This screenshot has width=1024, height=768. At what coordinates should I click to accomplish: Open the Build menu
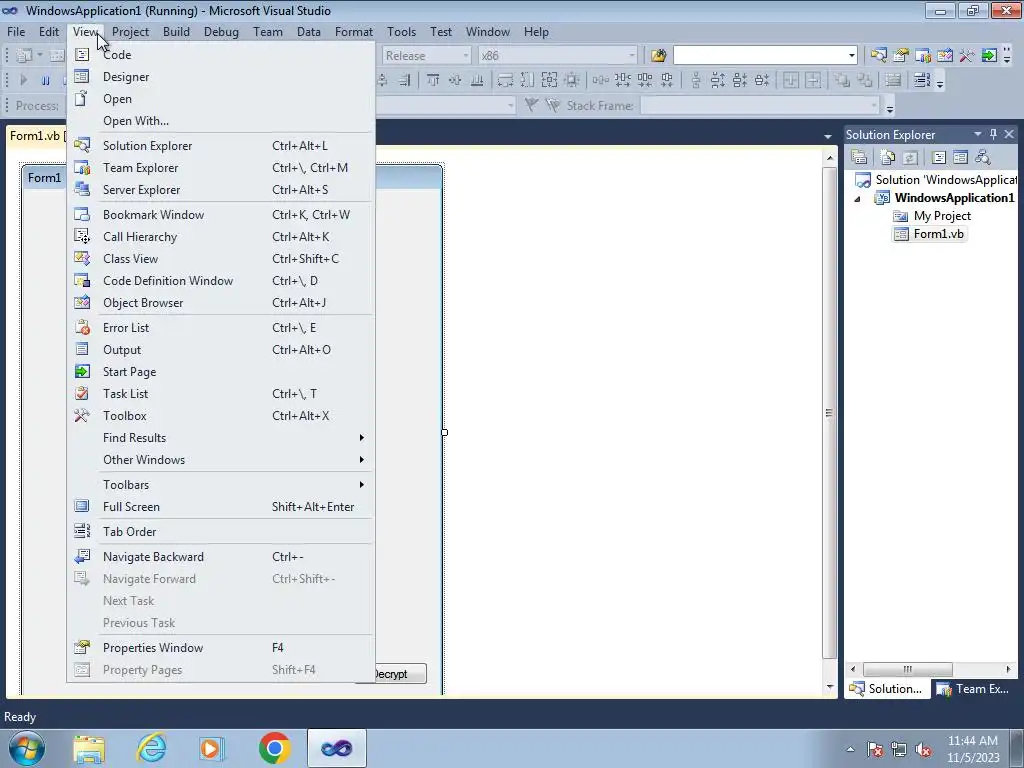point(176,32)
